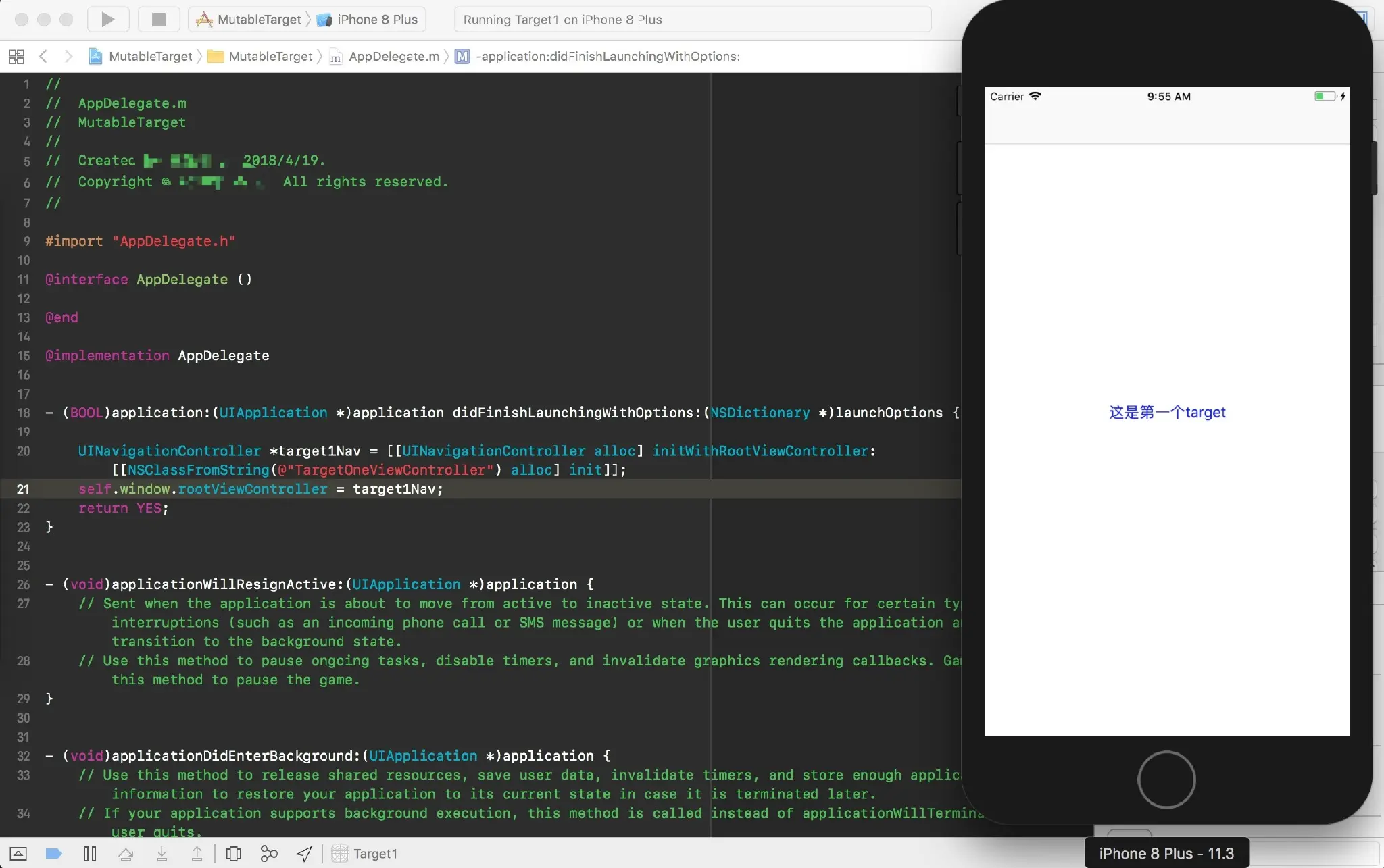The image size is (1384, 868).
Task: Select the Target1 process in debug bar
Action: [365, 854]
